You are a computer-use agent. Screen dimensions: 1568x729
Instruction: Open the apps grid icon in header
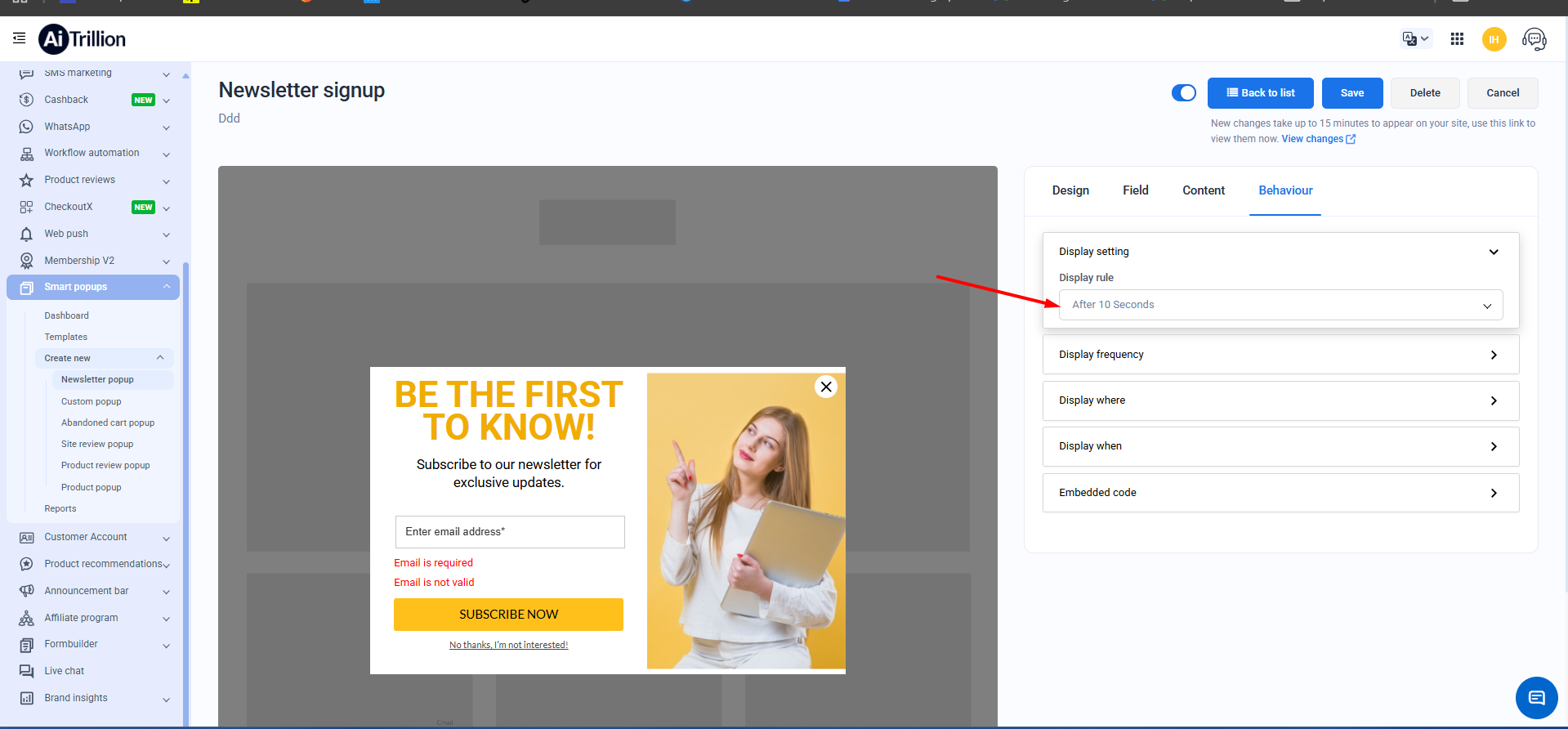point(1457,39)
